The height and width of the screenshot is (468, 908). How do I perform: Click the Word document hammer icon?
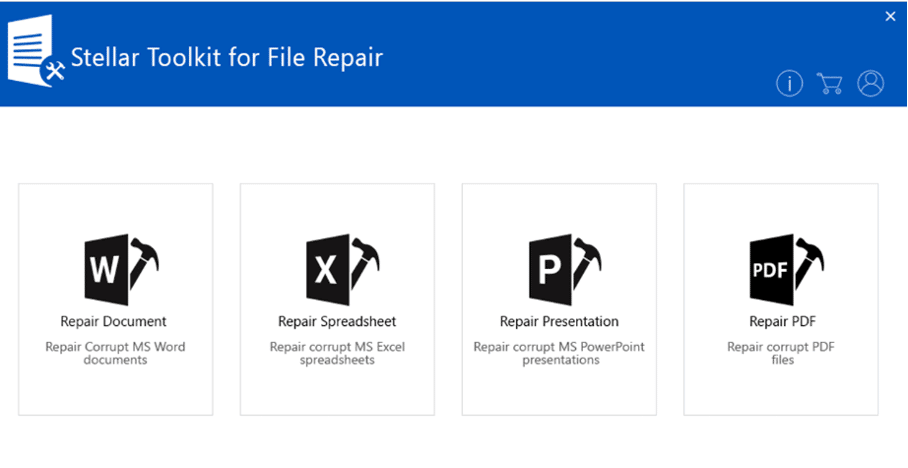coord(122,269)
